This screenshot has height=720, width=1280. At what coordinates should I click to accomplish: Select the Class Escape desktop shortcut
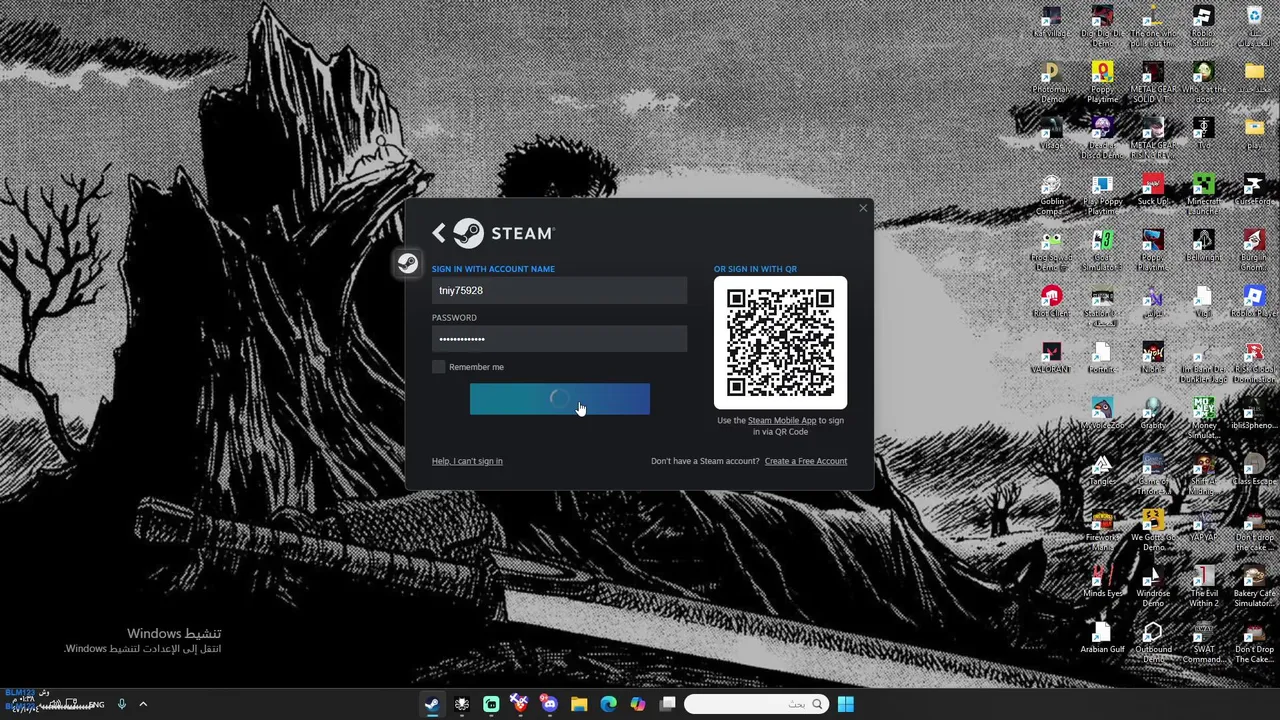[x=1254, y=470]
